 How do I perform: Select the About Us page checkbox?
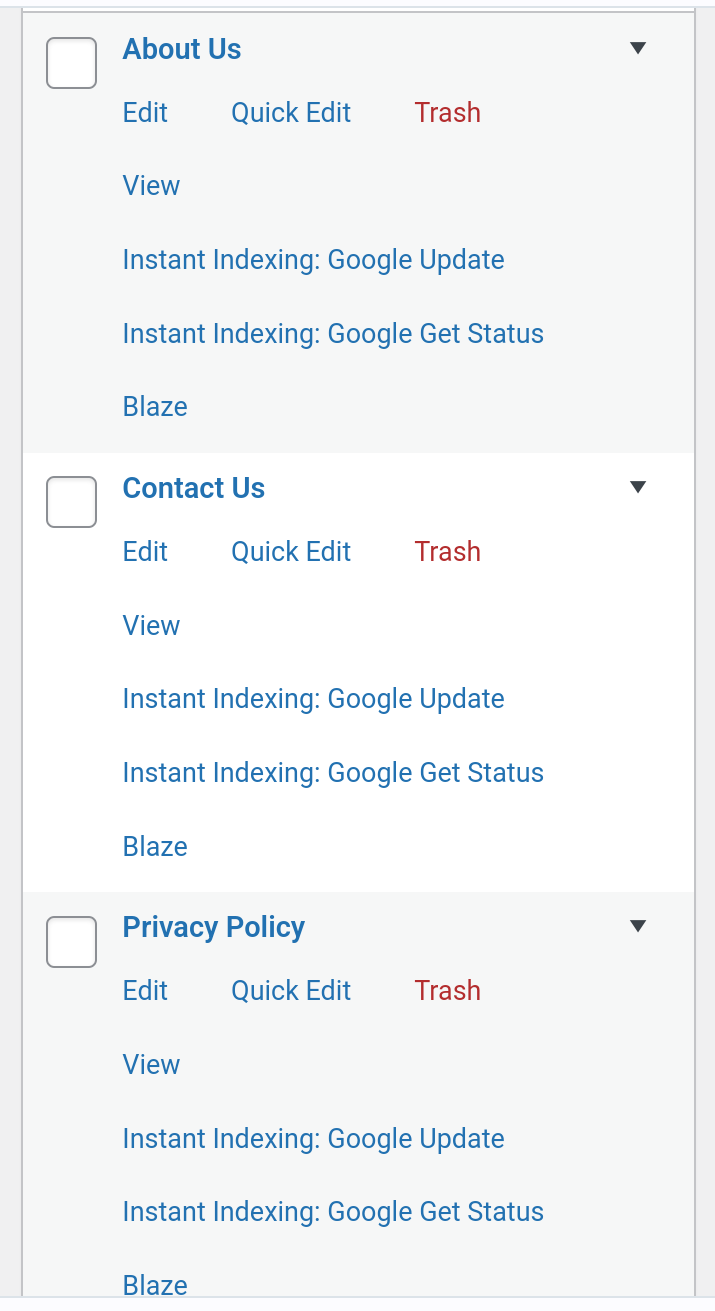pyautogui.click(x=72, y=63)
